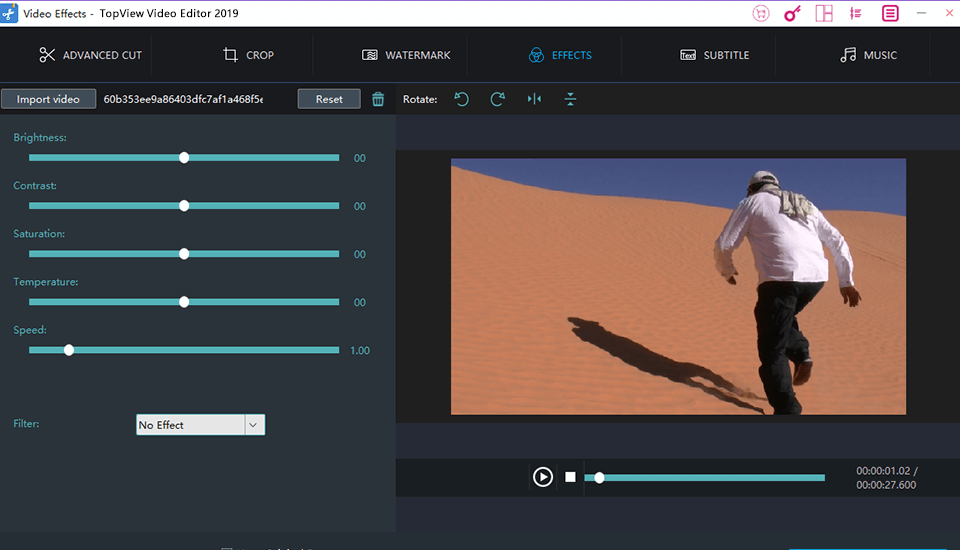This screenshot has height=550, width=960.
Task: Click the Import video button
Action: (48, 99)
